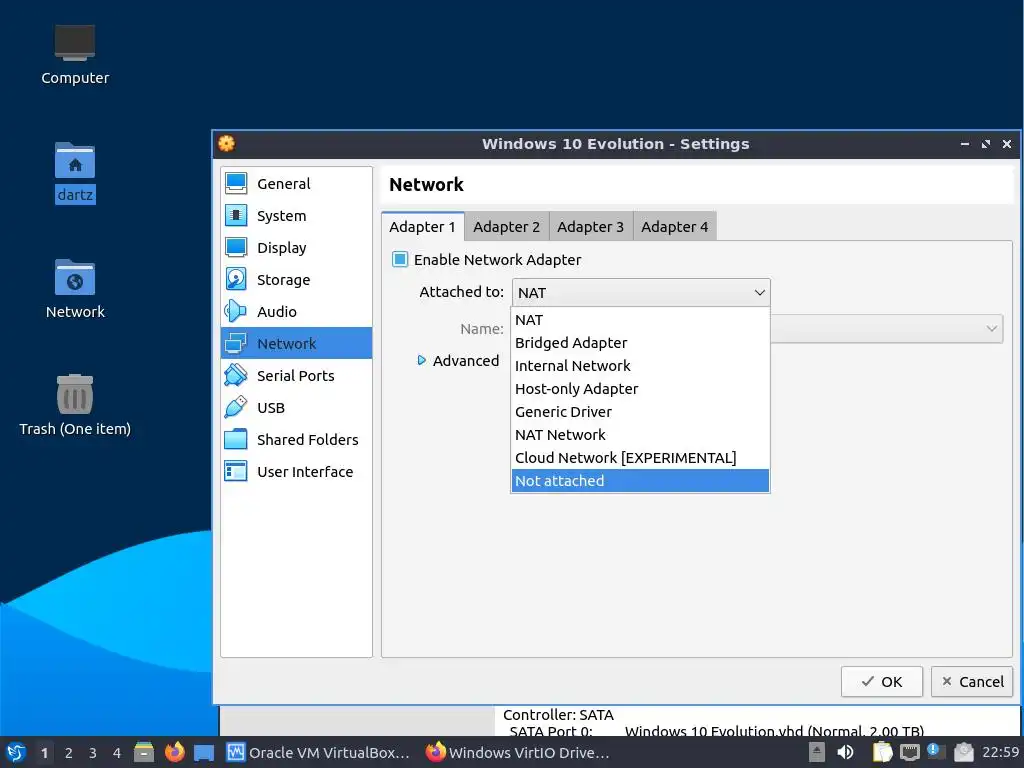
Task: Launch the file manager from taskbar
Action: tap(144, 753)
